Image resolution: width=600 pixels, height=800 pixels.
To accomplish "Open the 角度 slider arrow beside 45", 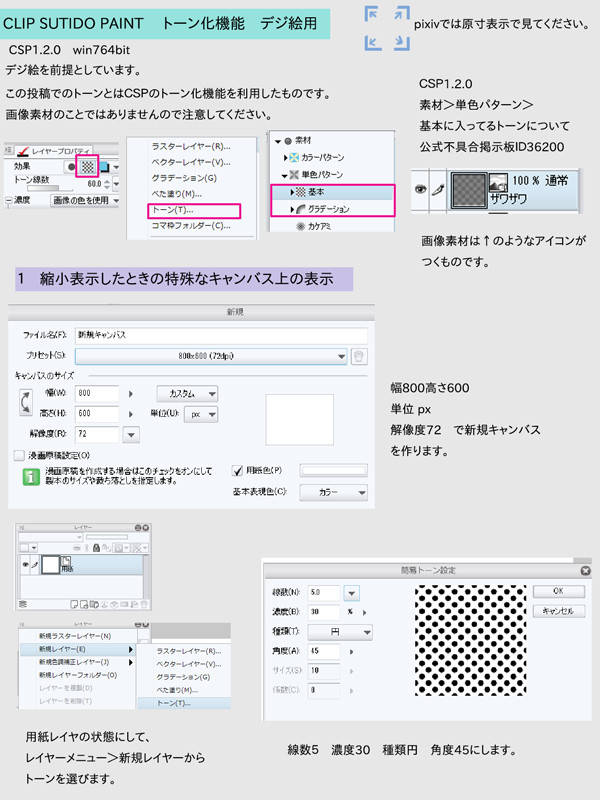I will (352, 652).
